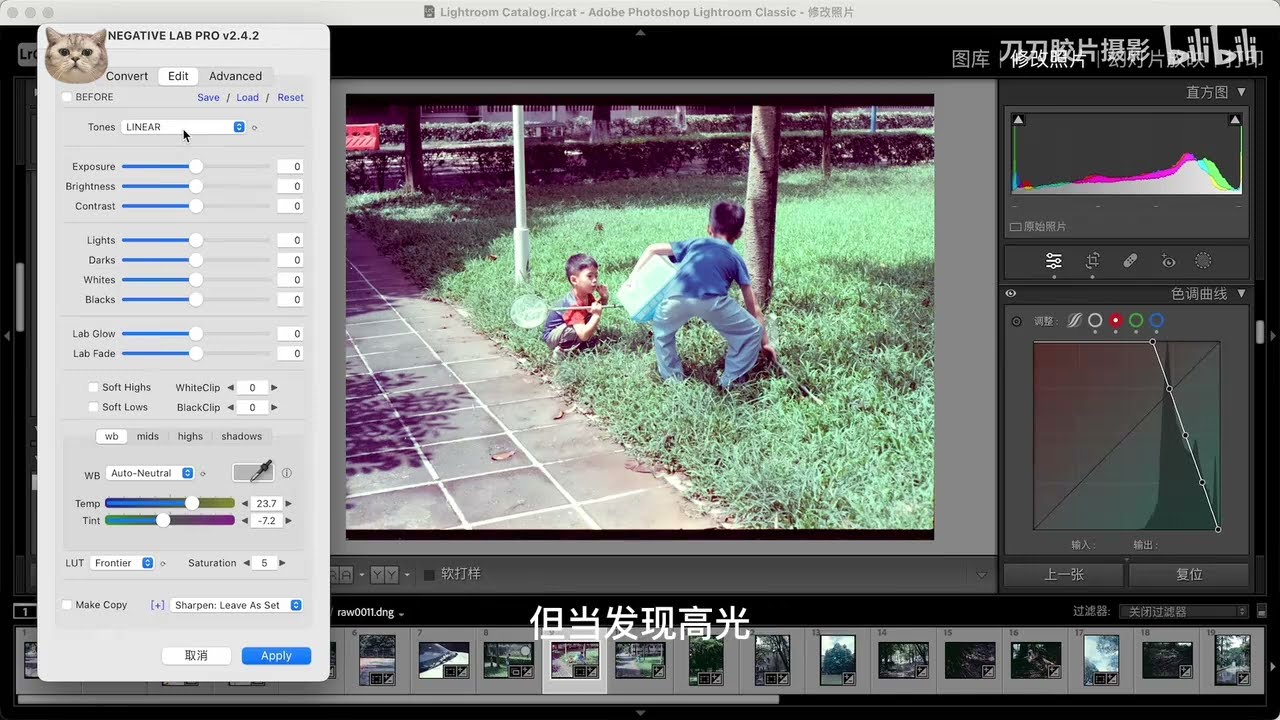Click the Save settings link
This screenshot has height=720, width=1280.
(208, 97)
